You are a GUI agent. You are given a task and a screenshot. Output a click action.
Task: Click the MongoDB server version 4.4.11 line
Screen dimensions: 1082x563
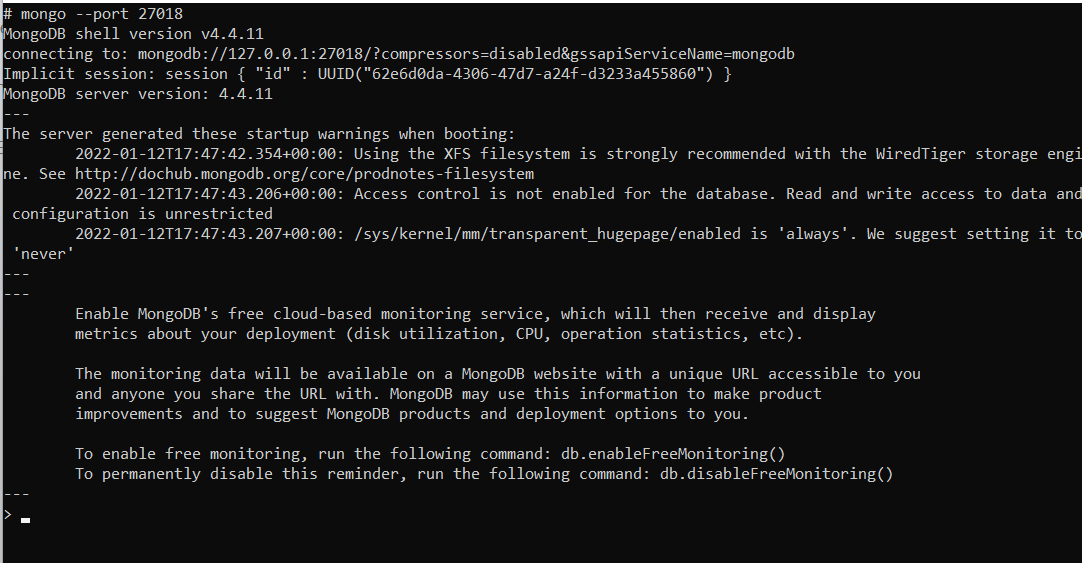[x=138, y=94]
